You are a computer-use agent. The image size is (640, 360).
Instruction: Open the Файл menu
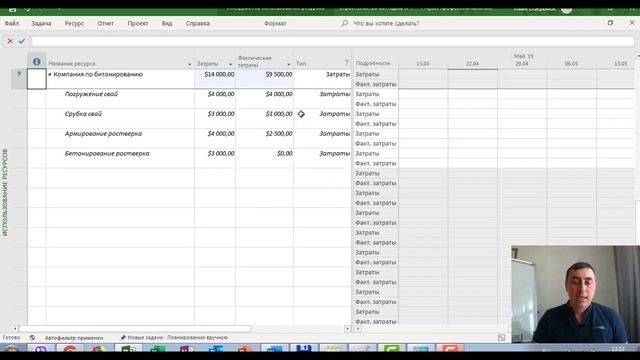tap(12, 23)
